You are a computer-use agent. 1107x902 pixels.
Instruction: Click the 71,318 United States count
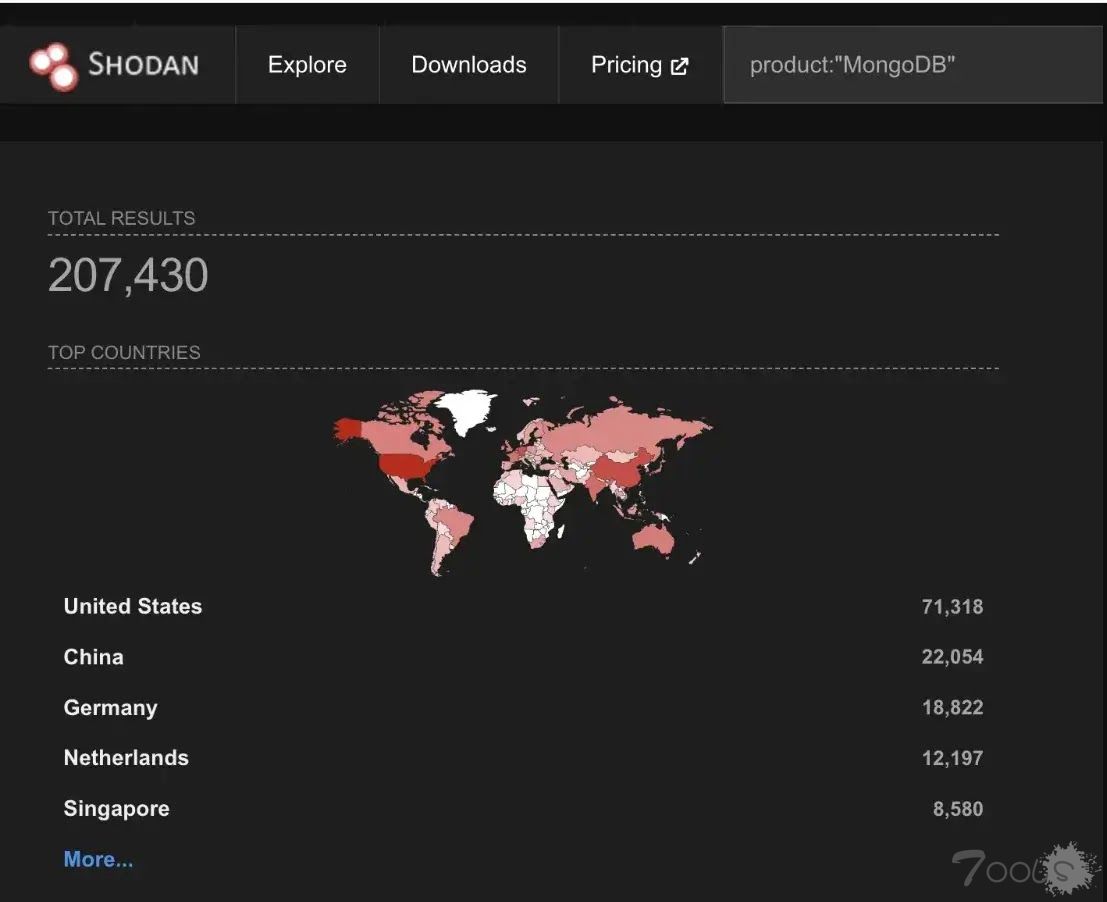[x=952, y=606]
